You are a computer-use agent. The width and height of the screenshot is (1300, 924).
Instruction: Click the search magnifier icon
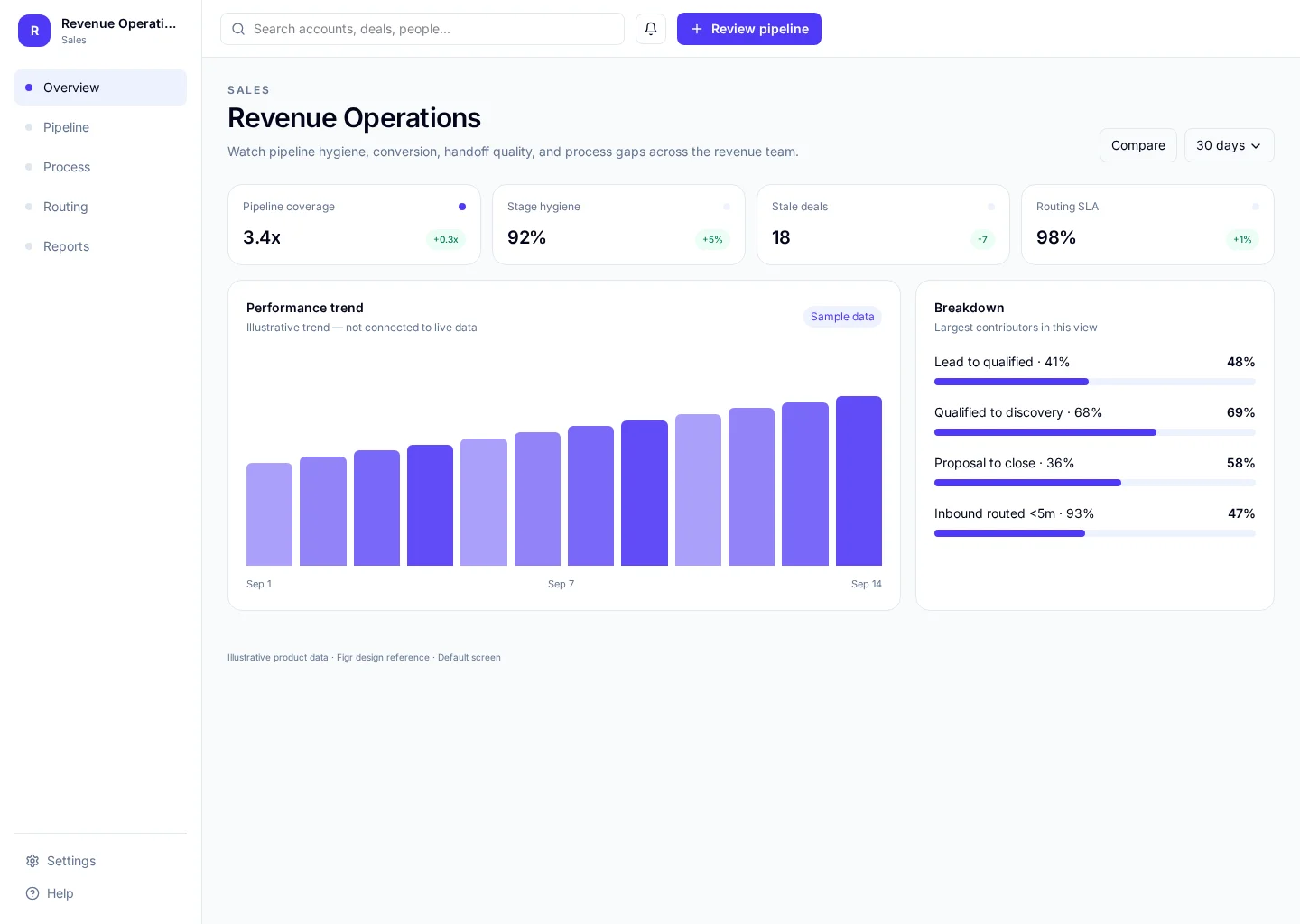coord(238,29)
